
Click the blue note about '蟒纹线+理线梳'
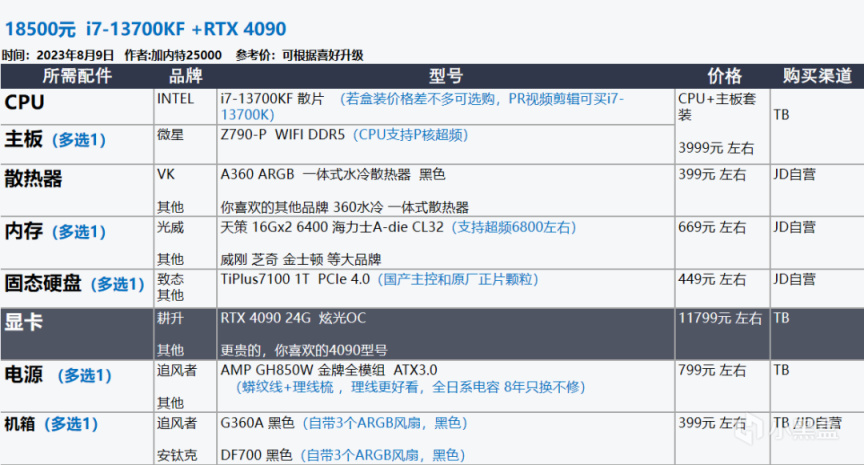pyautogui.click(x=411, y=387)
